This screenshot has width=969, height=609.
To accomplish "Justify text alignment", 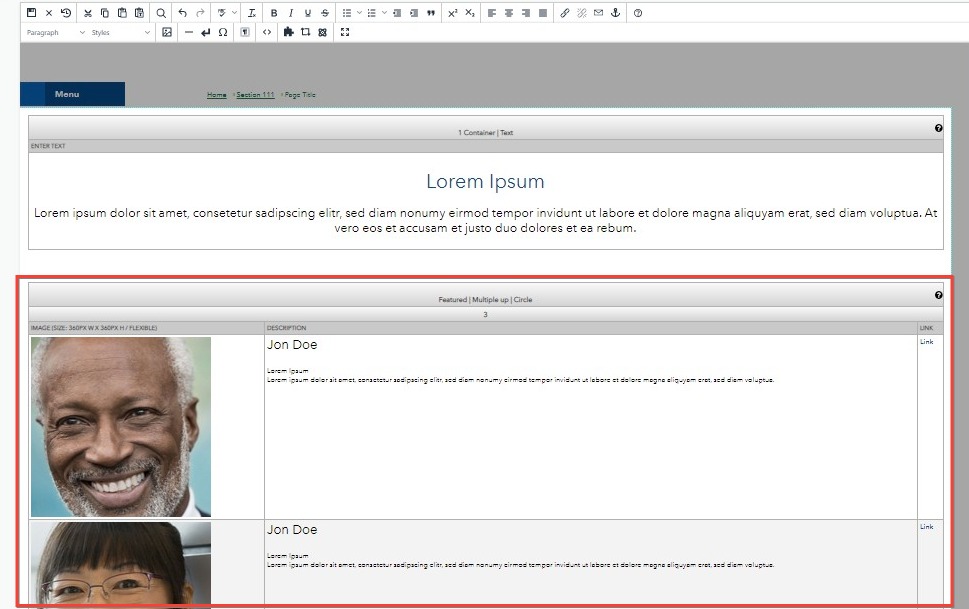I will coord(543,12).
